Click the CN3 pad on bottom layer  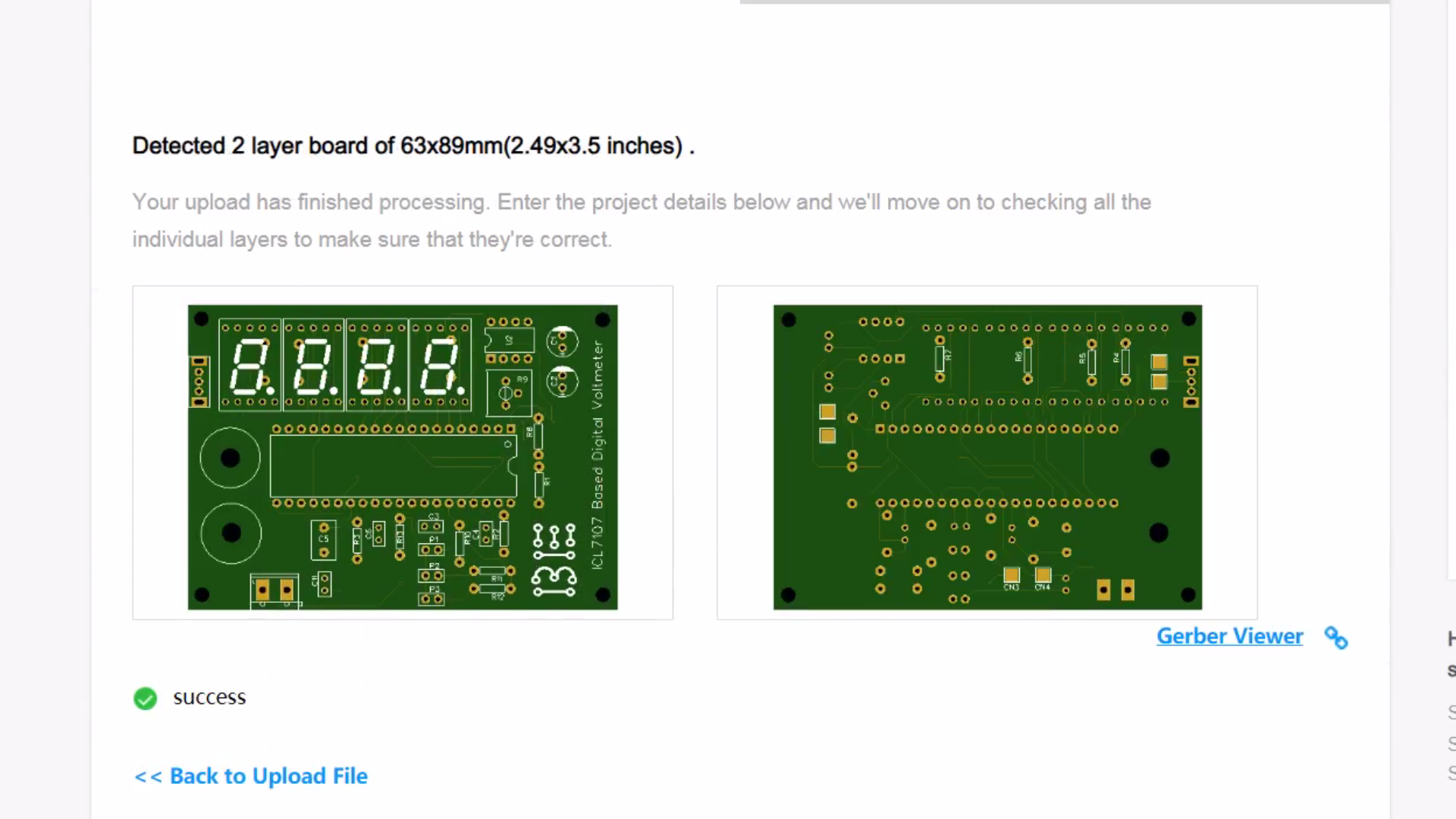click(1011, 576)
